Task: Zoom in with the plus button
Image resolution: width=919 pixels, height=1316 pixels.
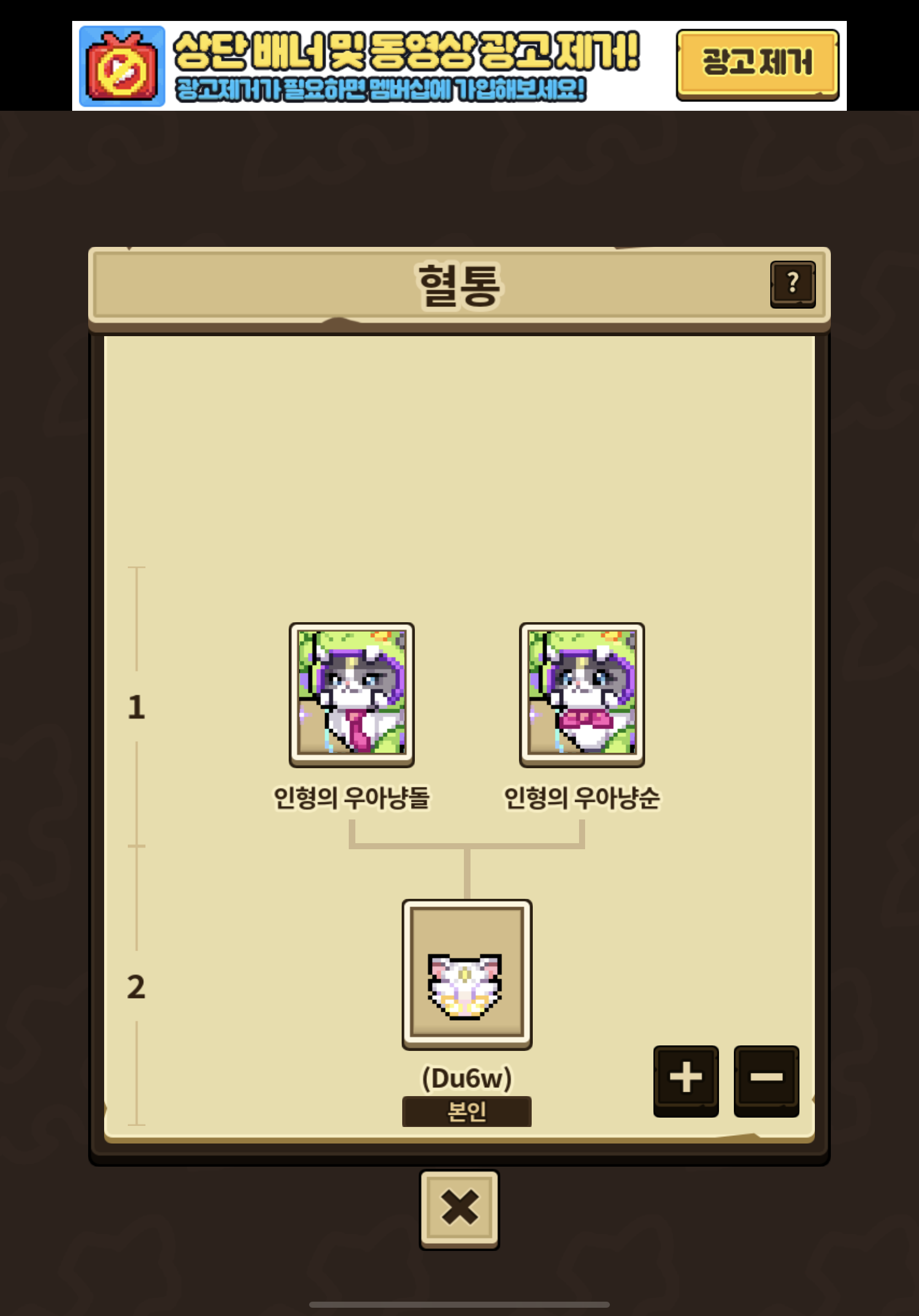Action: (686, 1081)
